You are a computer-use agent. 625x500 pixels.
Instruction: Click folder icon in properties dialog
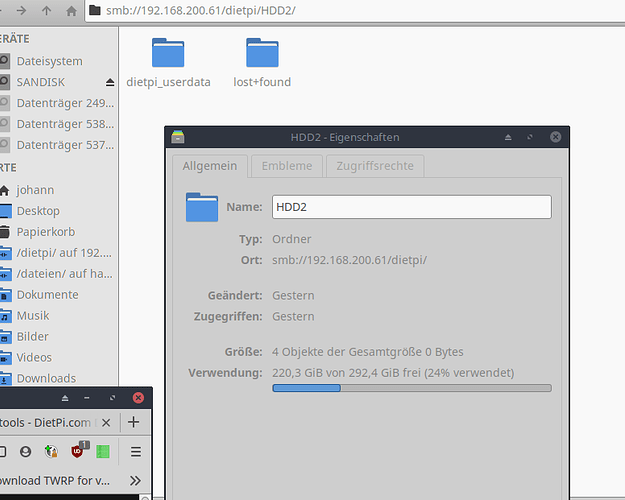pos(202,207)
